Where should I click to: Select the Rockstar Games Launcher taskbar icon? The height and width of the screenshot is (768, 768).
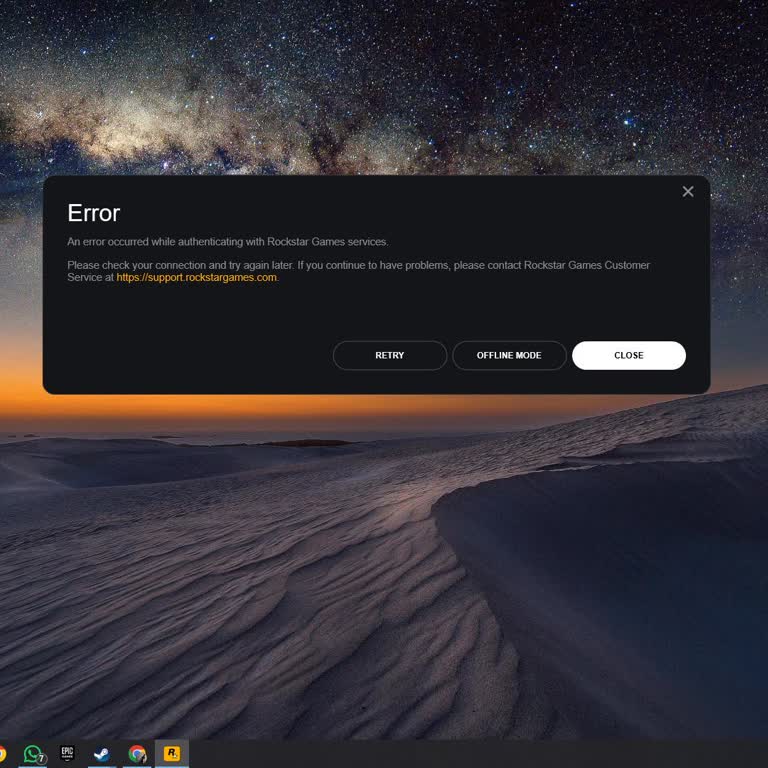(x=172, y=754)
